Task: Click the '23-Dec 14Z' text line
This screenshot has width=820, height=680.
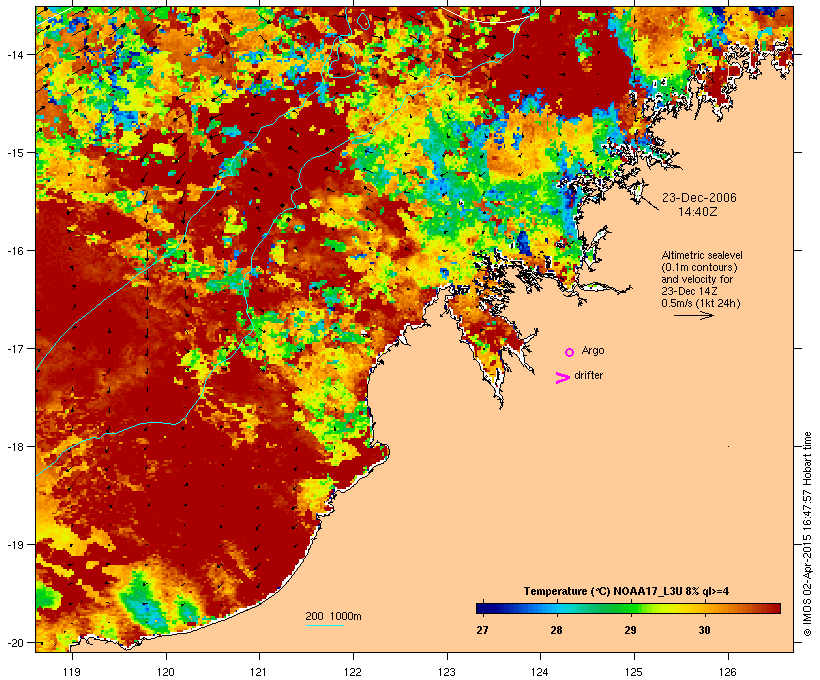Action: 689,291
